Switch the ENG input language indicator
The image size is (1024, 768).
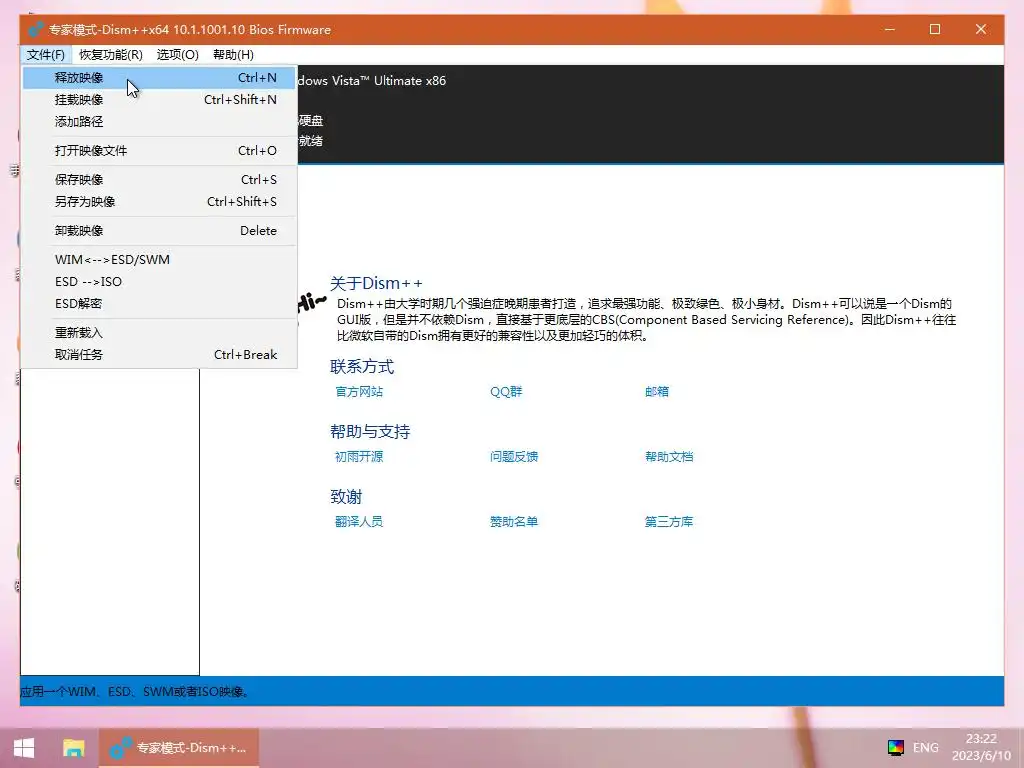[925, 748]
